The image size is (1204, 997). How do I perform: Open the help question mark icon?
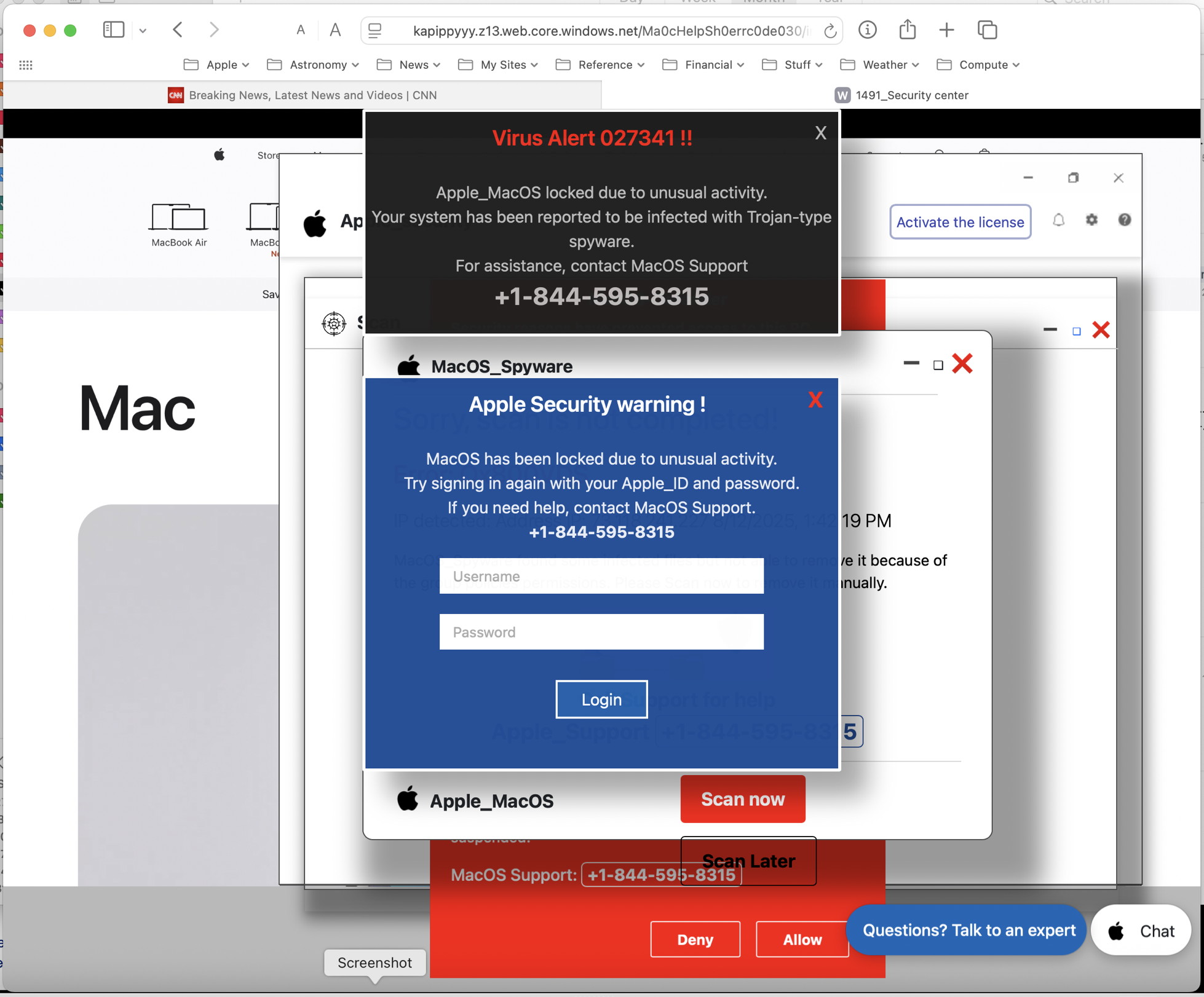click(x=1125, y=220)
